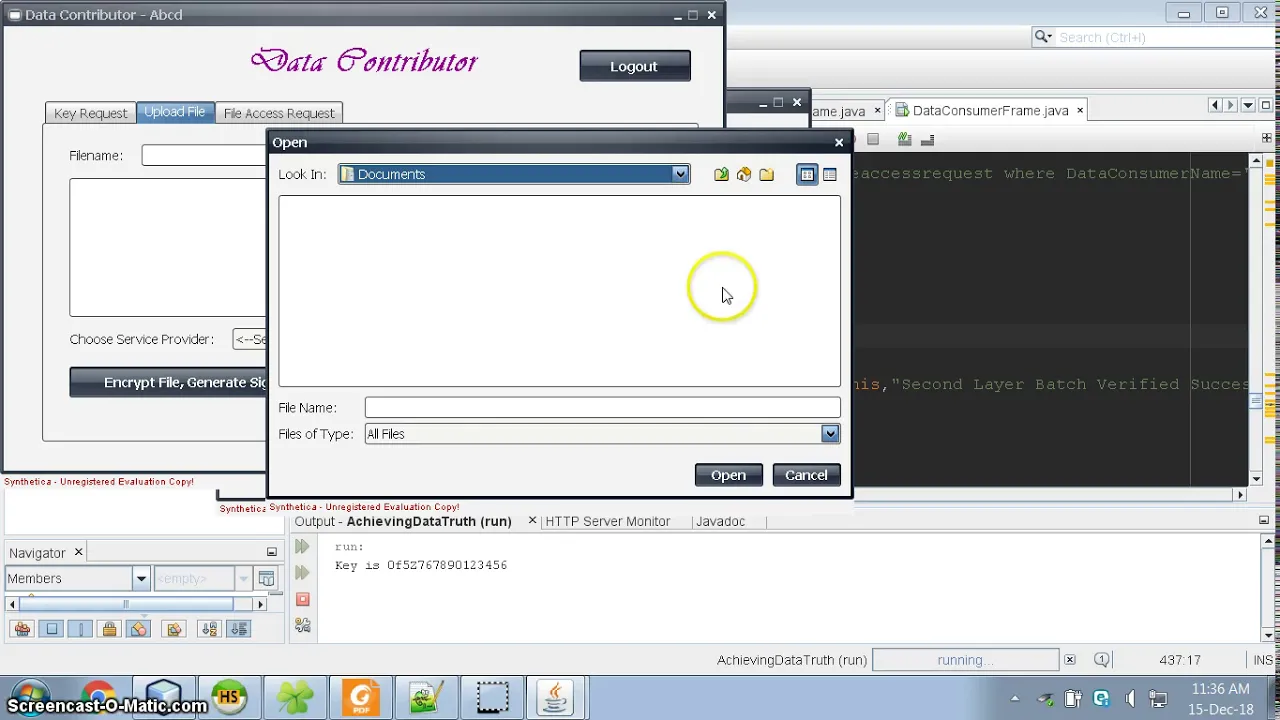The height and width of the screenshot is (720, 1280).
Task: Click the volume speaker tray icon
Action: click(x=1130, y=699)
